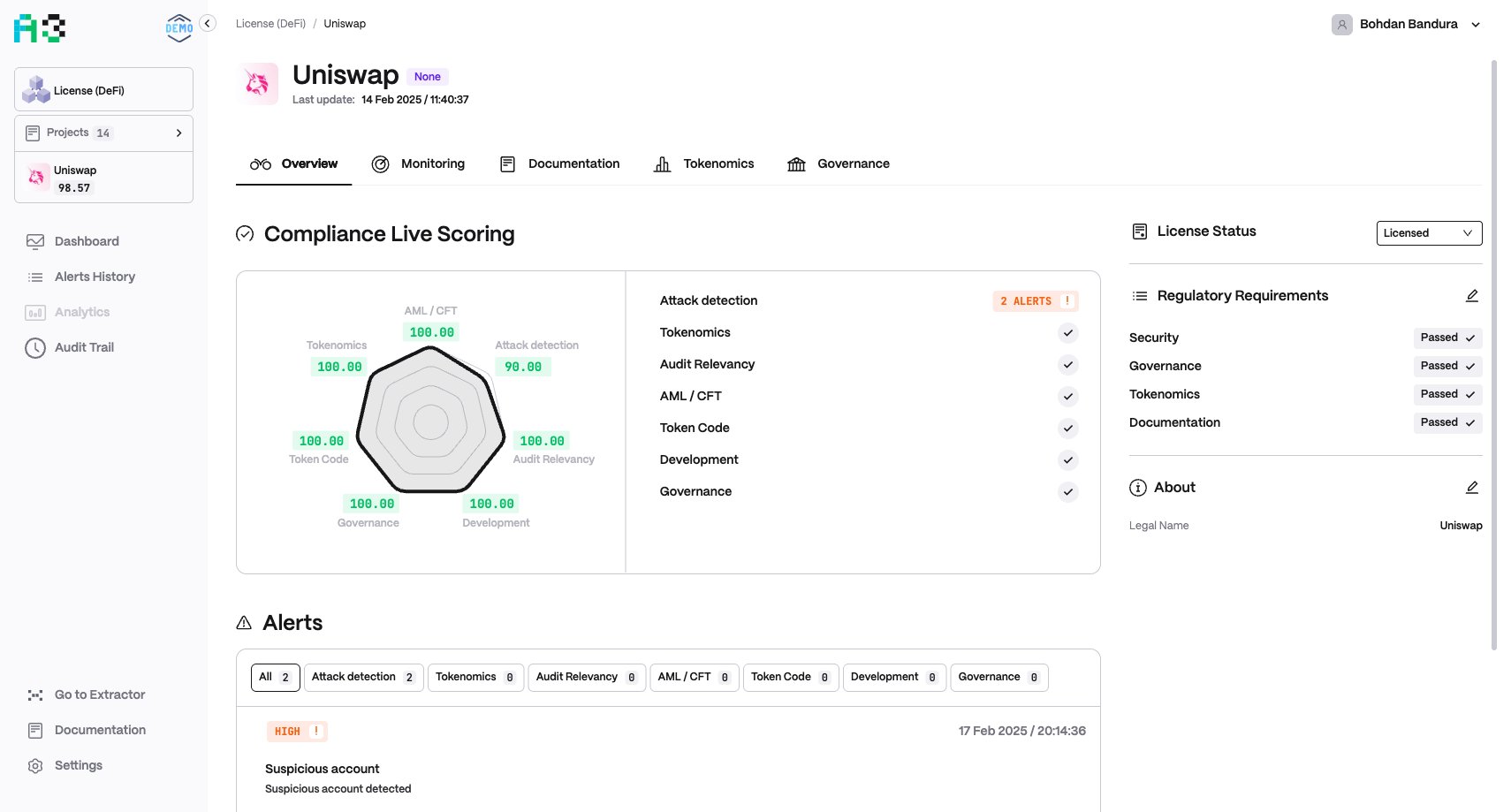Edit About section with pencil icon
Viewport: 1511px width, 812px height.
coord(1472,487)
